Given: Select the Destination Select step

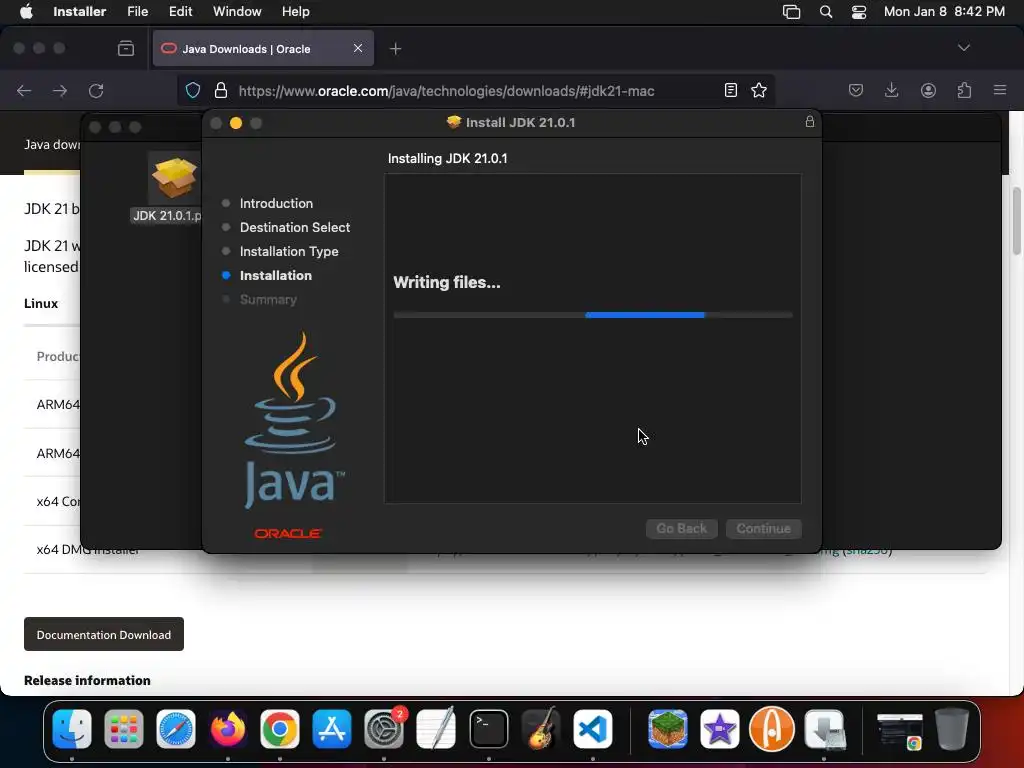Looking at the screenshot, I should point(295,227).
